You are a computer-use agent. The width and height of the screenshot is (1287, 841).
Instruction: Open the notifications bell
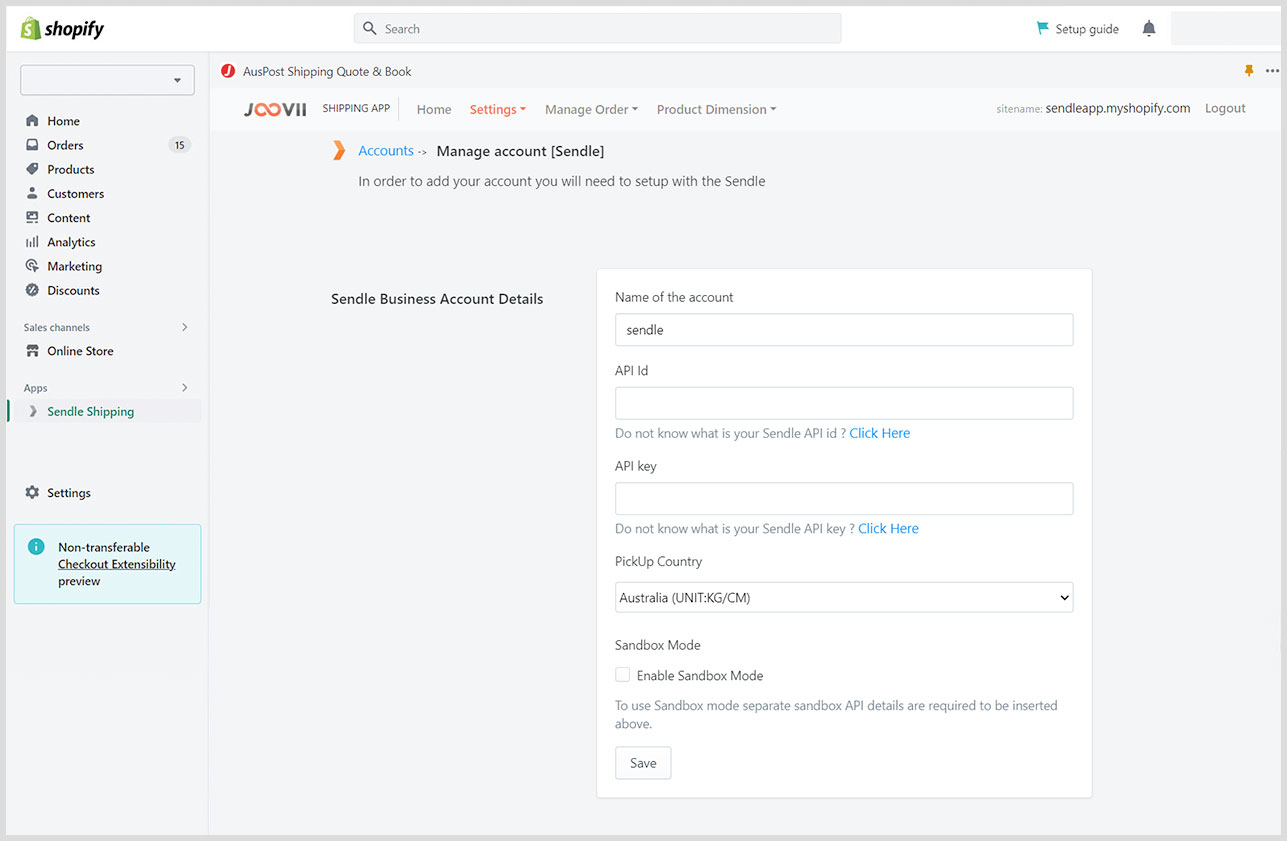pos(1149,29)
